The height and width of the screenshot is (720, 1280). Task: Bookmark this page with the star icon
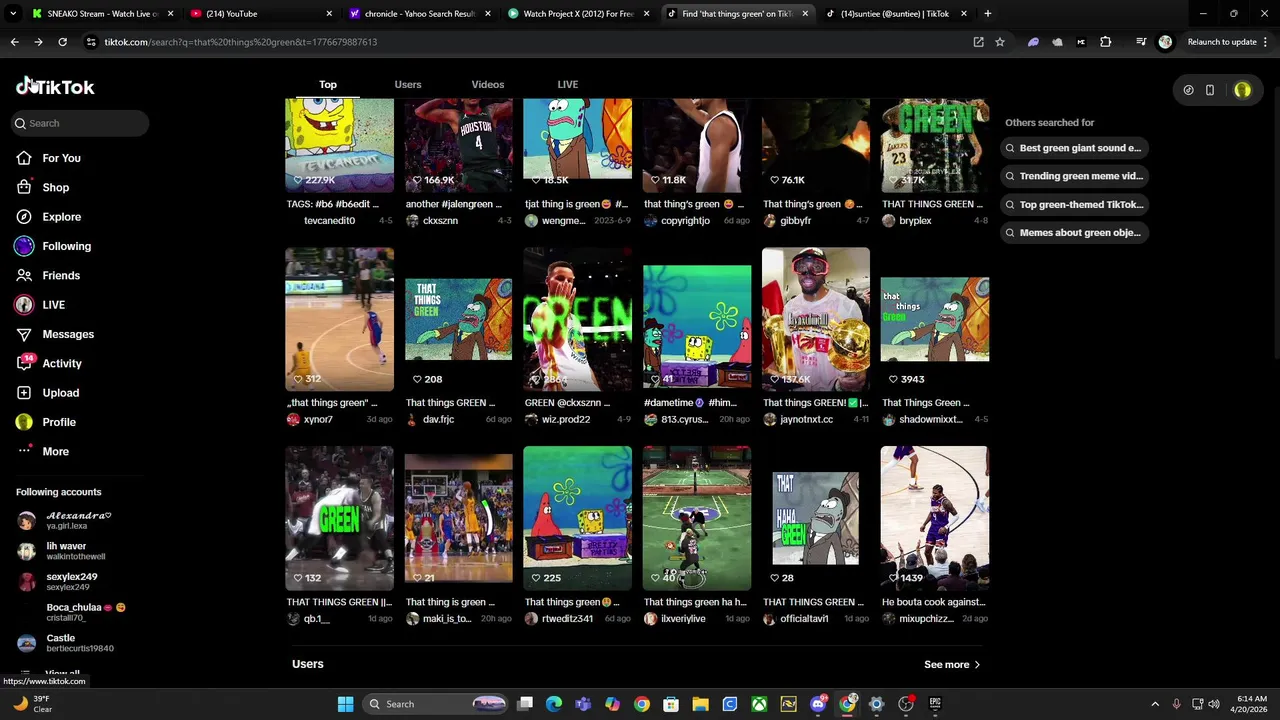[999, 42]
